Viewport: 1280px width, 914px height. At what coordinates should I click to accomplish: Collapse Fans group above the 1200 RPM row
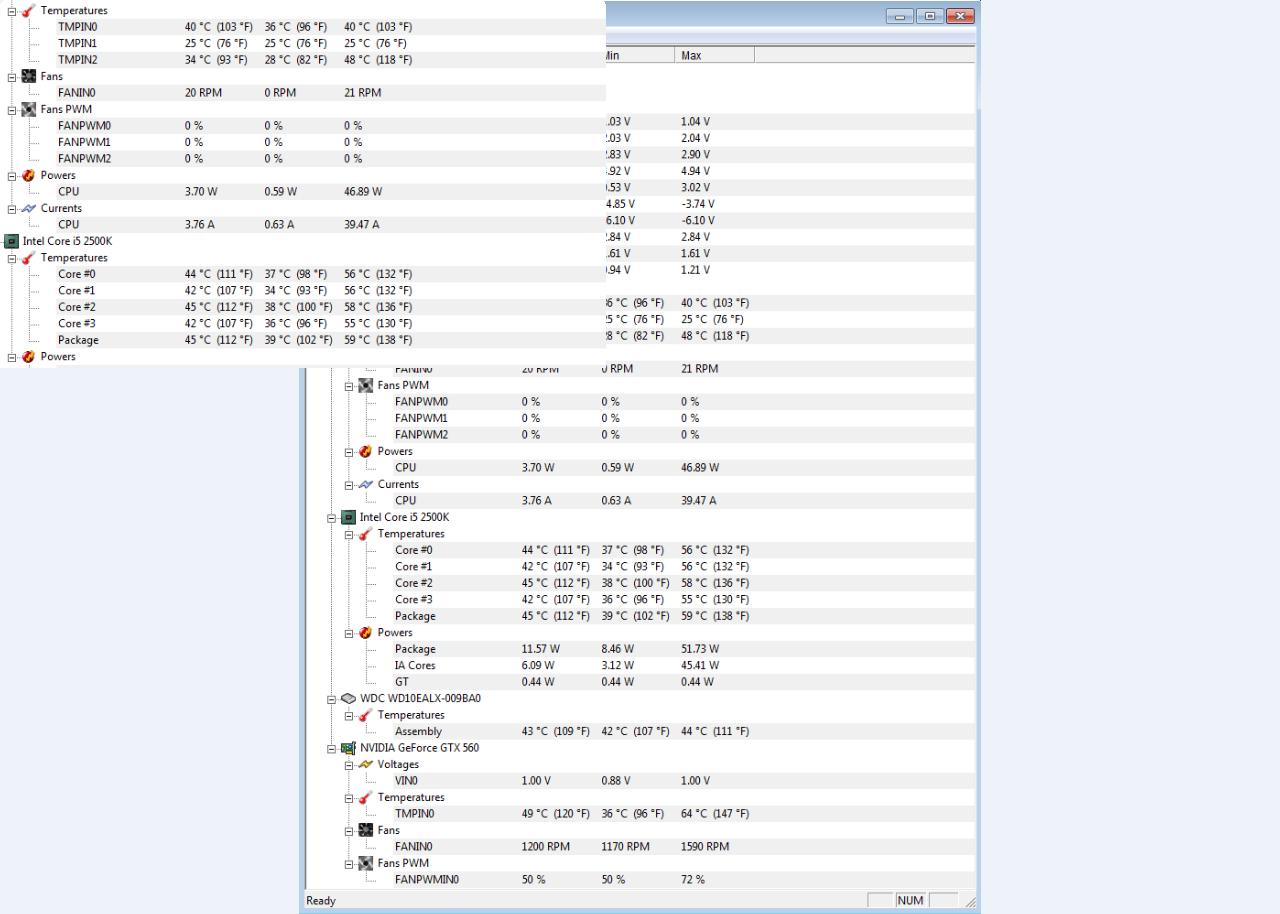[x=350, y=831]
